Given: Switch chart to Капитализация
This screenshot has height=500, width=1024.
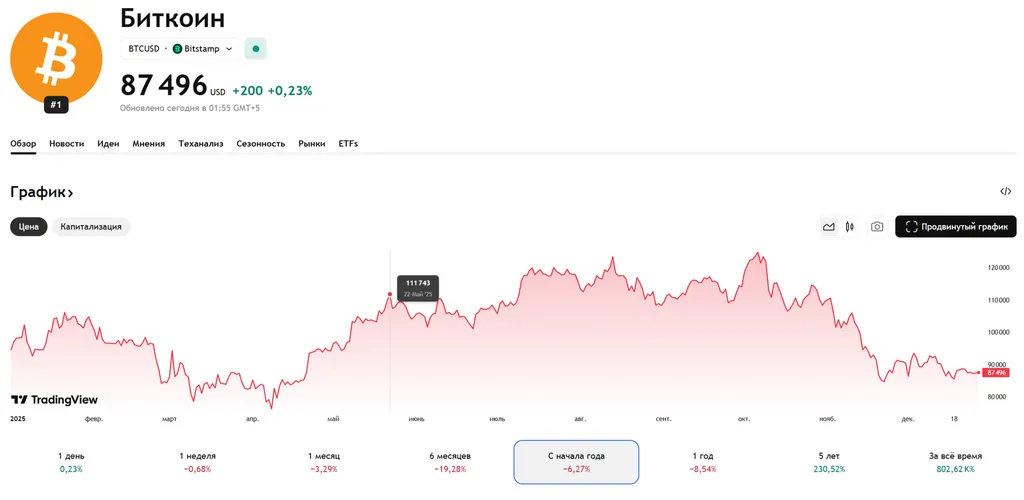Looking at the screenshot, I should [91, 227].
